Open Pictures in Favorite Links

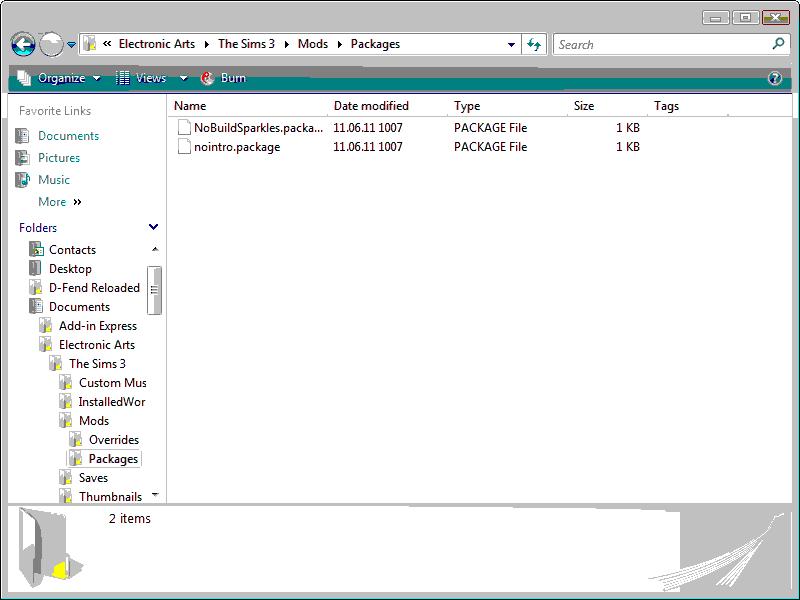[x=59, y=158]
